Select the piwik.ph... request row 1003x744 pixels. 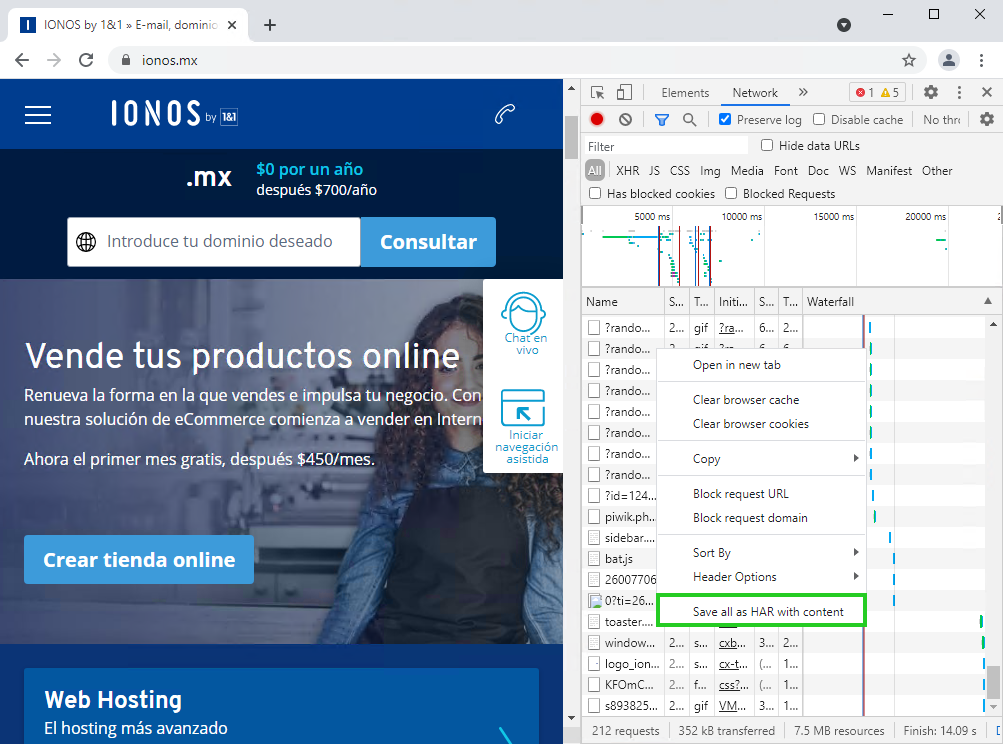620,517
